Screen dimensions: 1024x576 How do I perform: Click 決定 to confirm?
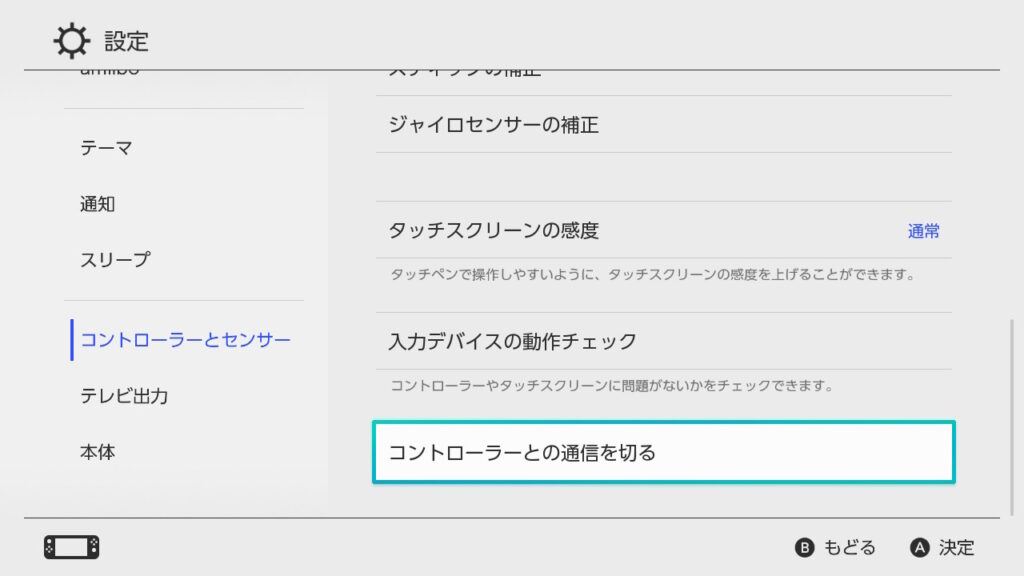pos(957,547)
